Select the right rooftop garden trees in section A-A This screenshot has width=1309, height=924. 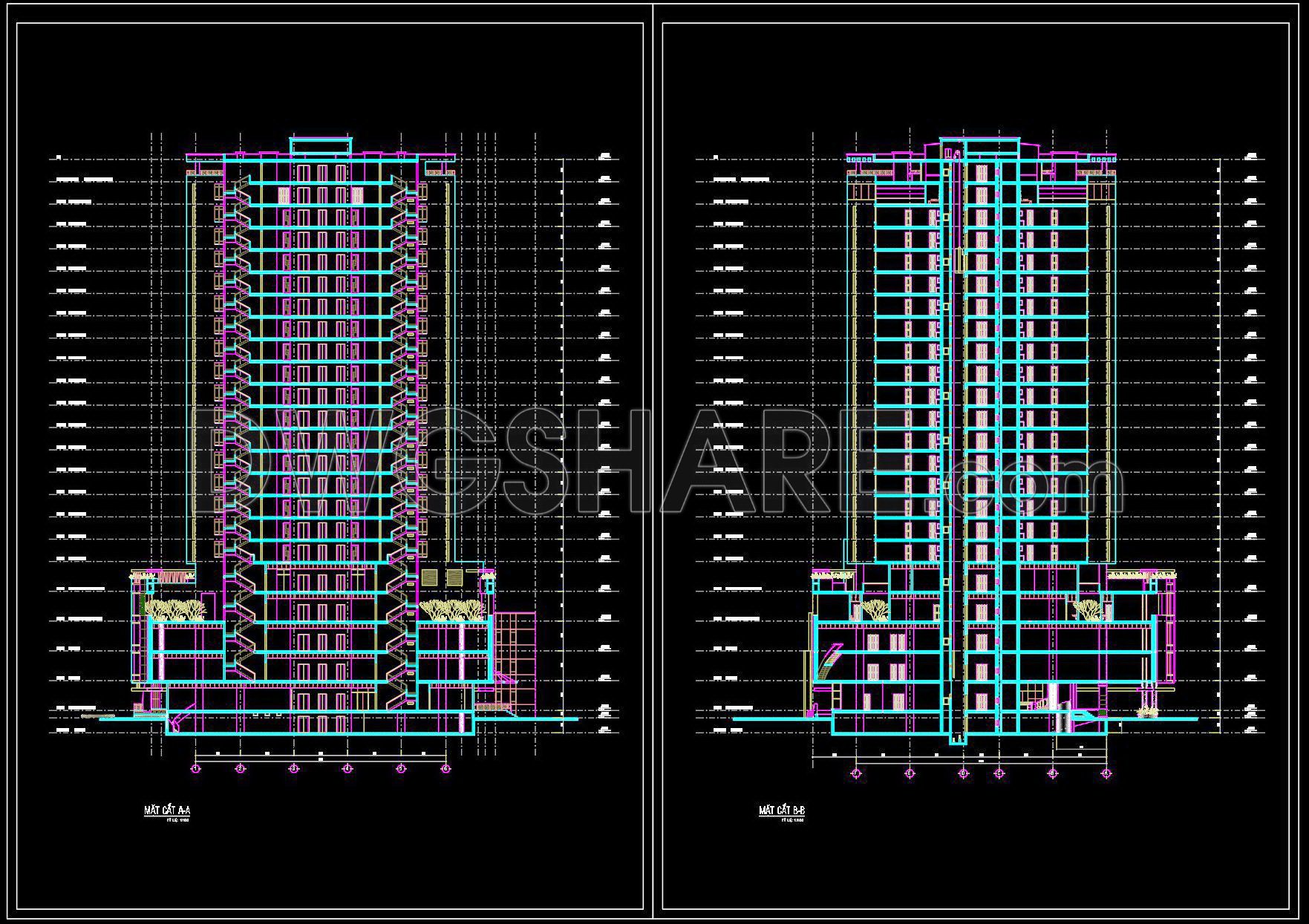tap(451, 609)
